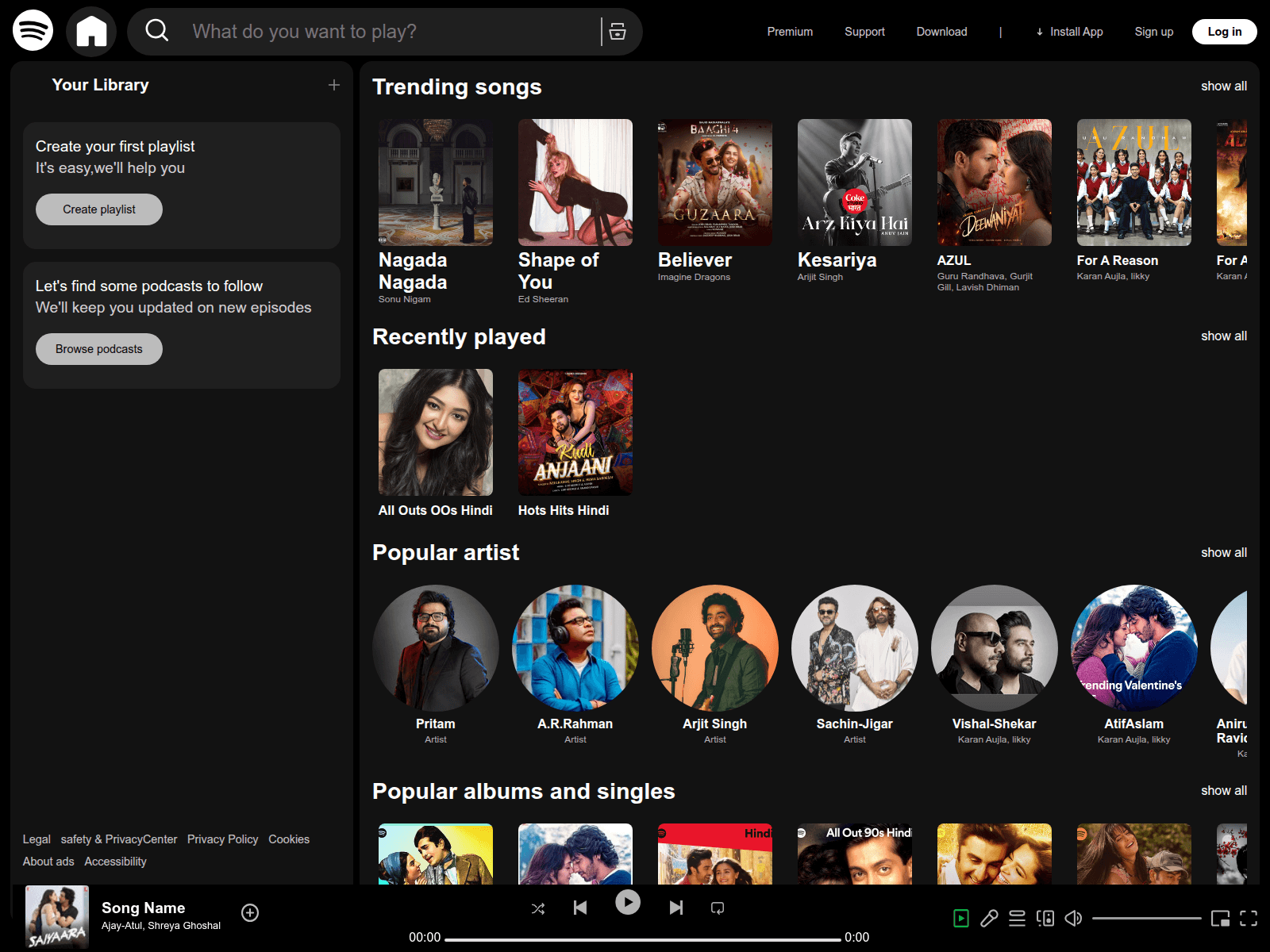1270x952 pixels.
Task: Open safety & PrivacyCenter link
Action: pos(119,839)
